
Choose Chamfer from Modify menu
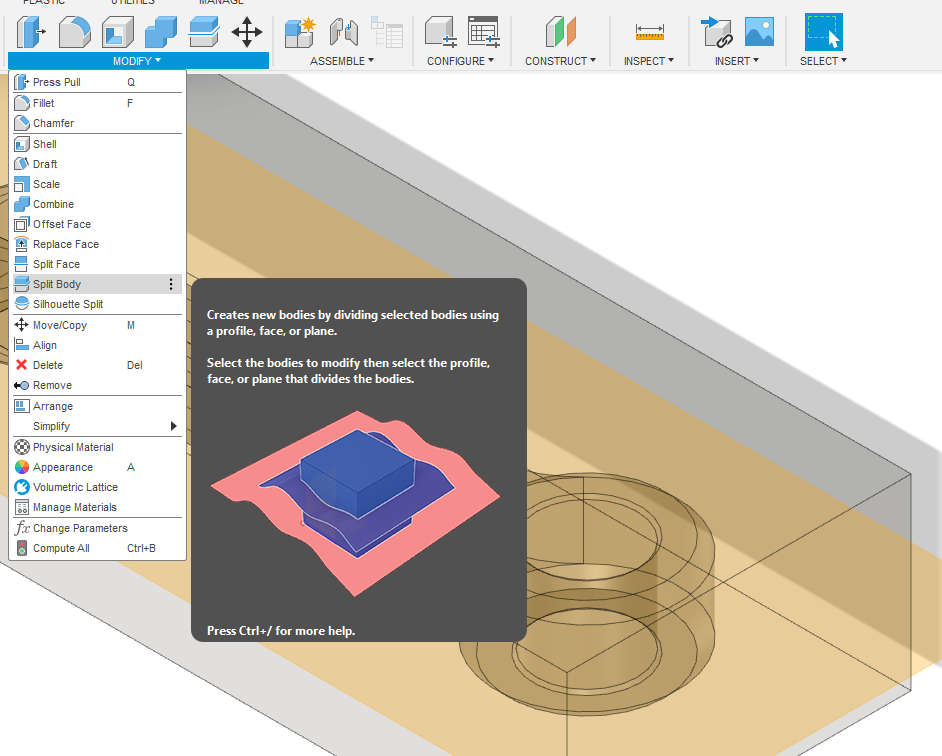pyautogui.click(x=97, y=123)
